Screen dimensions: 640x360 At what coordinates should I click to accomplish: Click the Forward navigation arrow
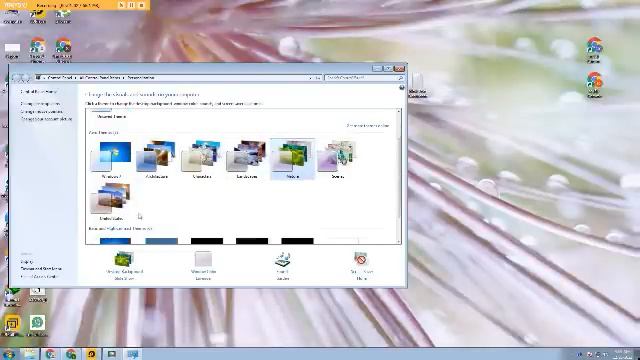point(26,77)
